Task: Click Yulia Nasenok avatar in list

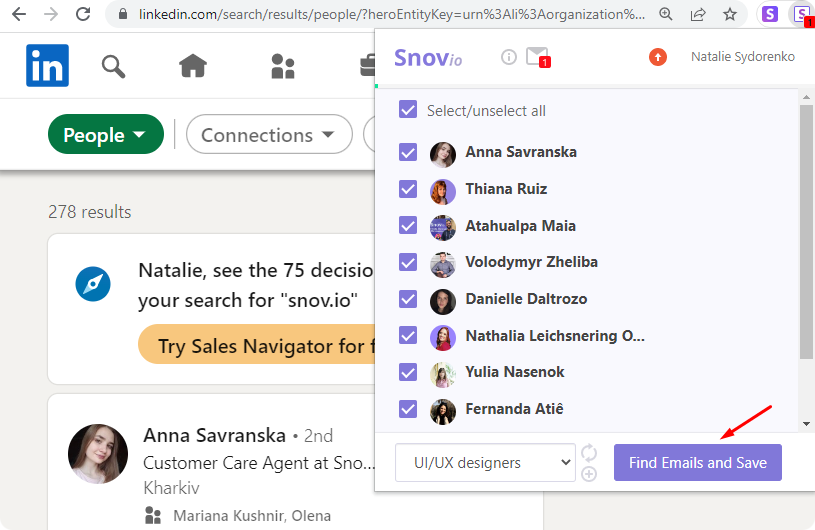Action: point(443,375)
